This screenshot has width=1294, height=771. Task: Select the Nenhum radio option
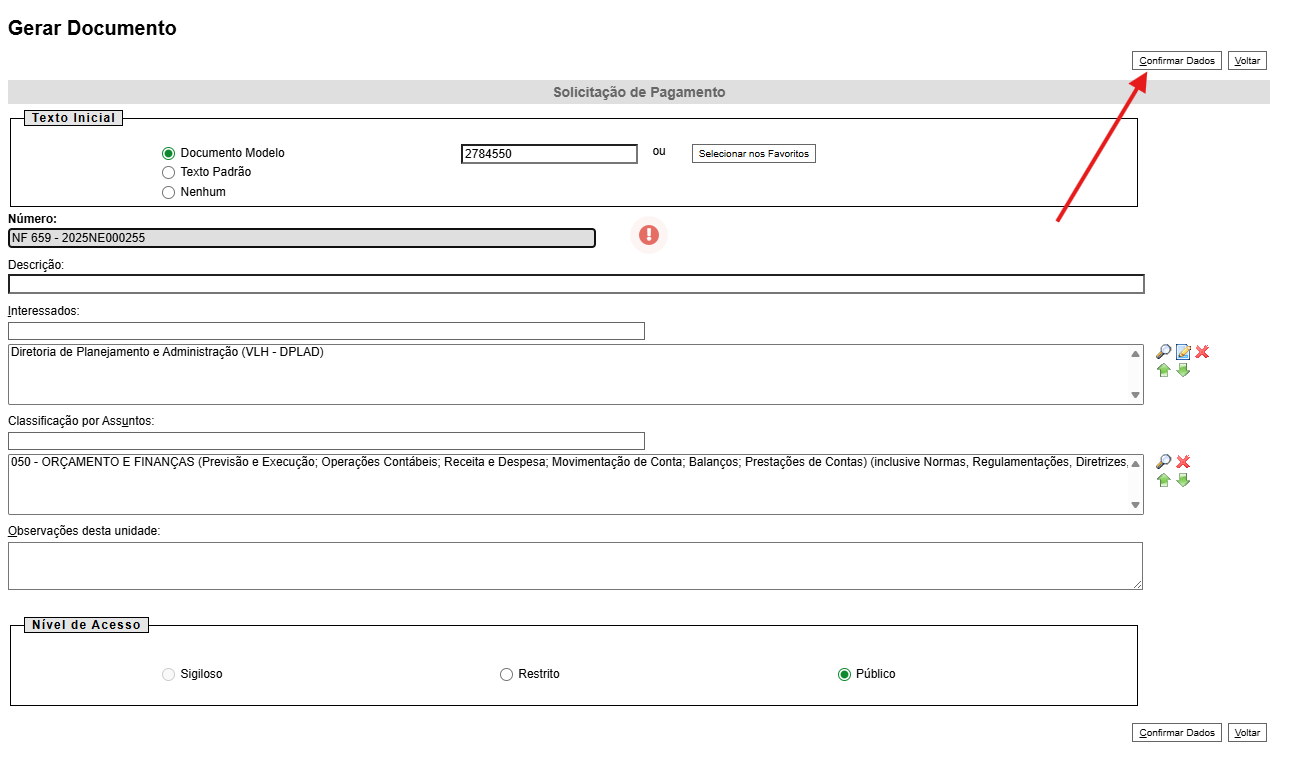tap(168, 192)
